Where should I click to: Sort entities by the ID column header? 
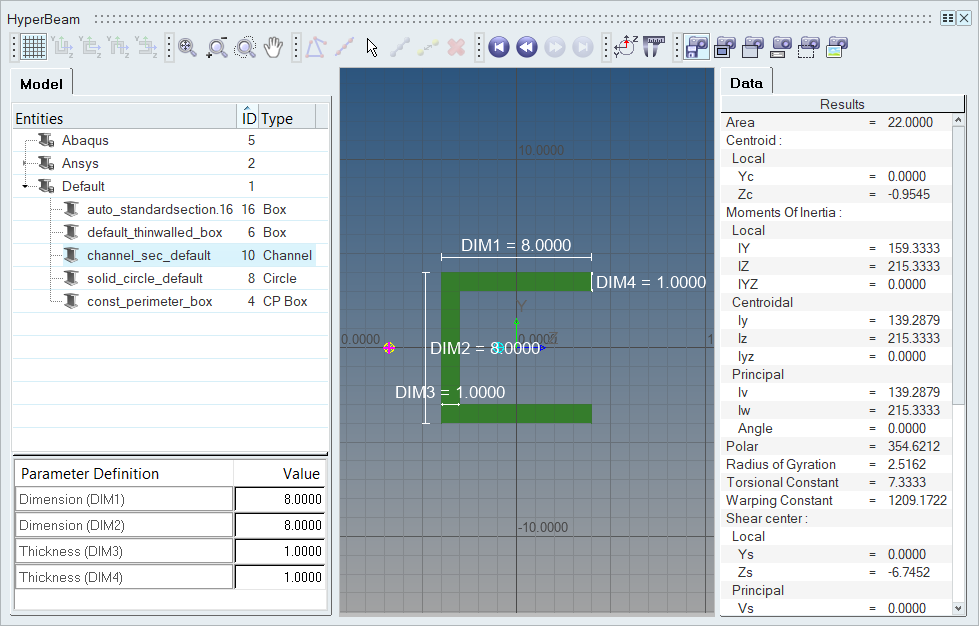249,118
